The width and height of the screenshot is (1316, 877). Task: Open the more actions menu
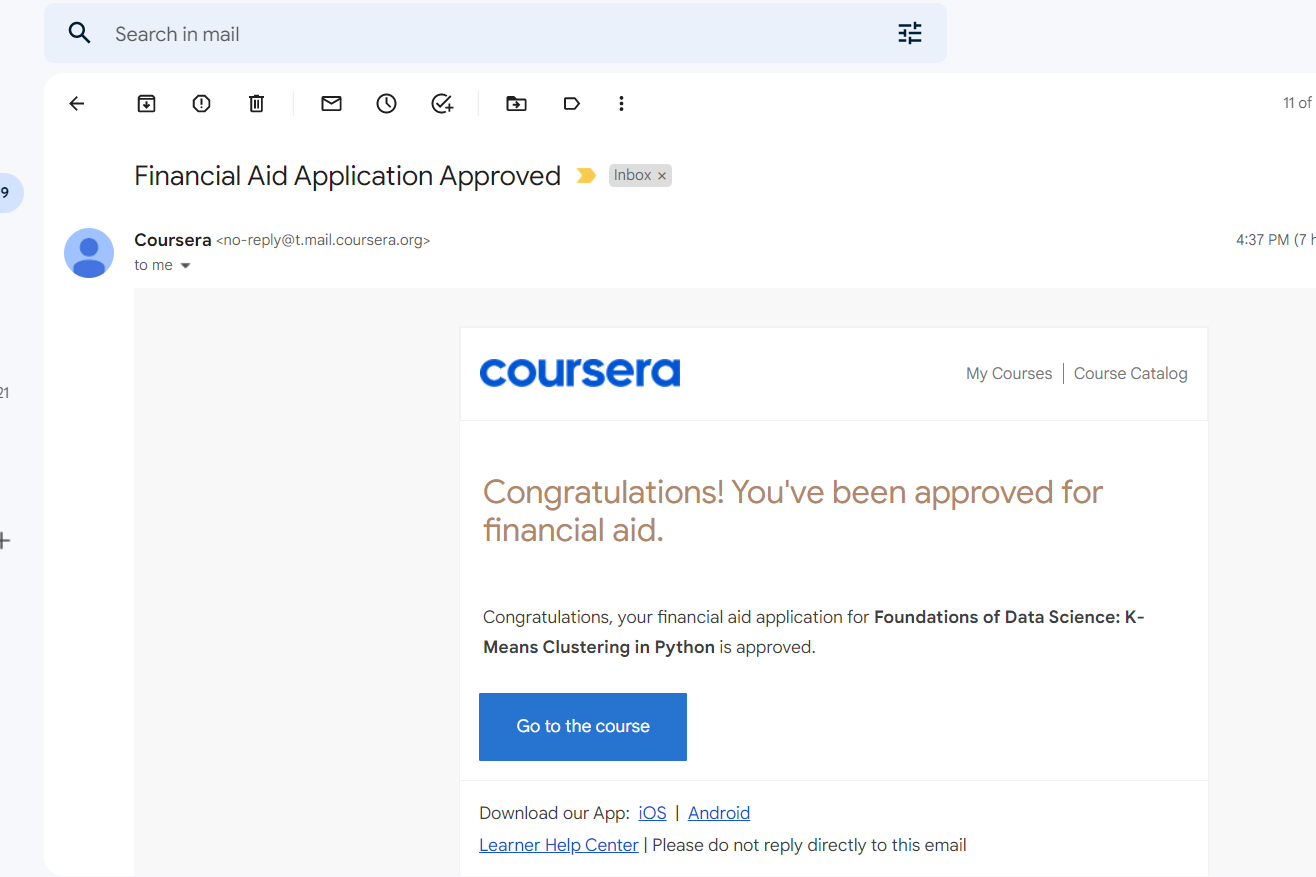(x=621, y=103)
